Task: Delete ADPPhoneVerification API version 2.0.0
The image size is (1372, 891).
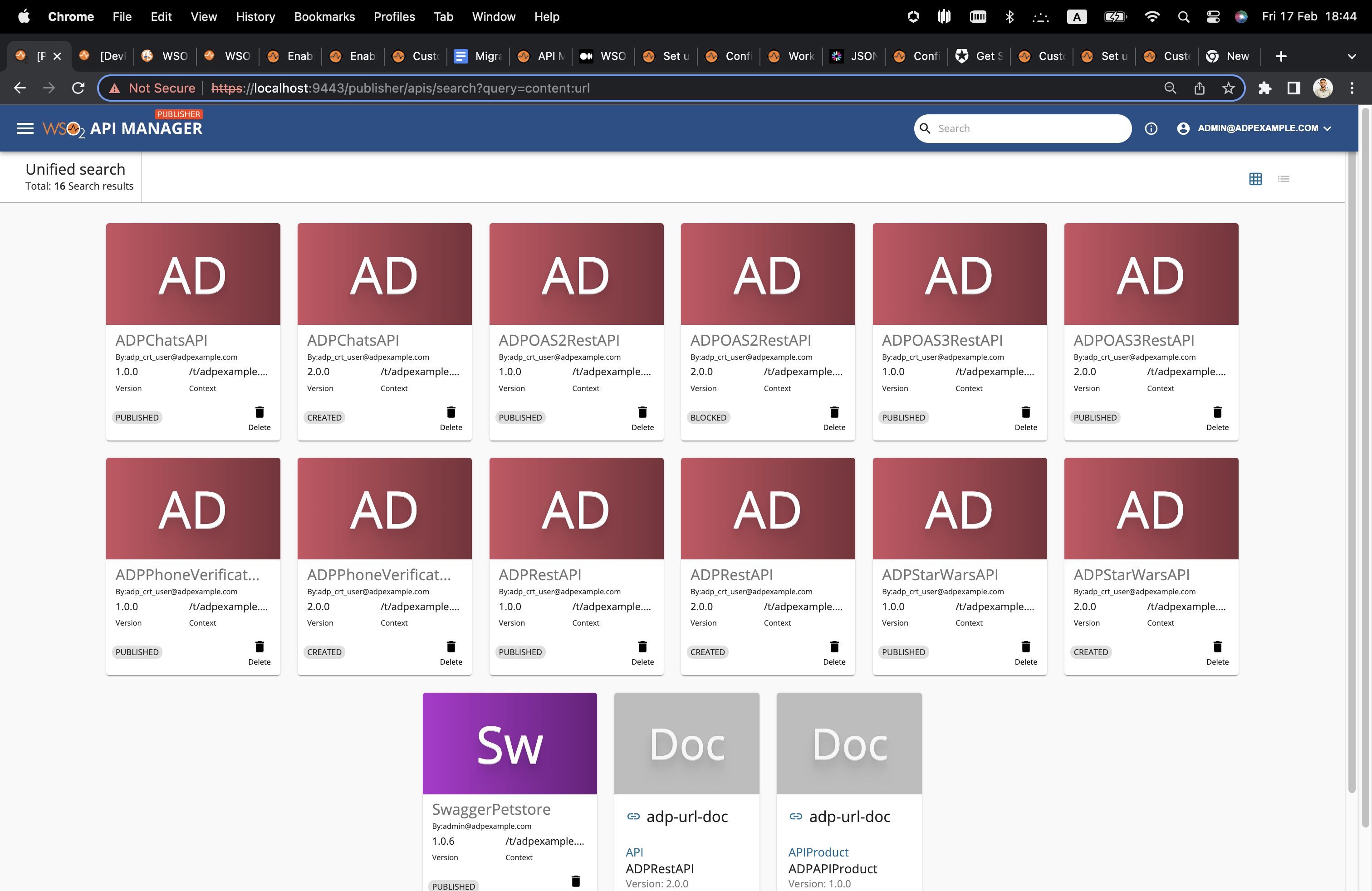Action: click(451, 653)
